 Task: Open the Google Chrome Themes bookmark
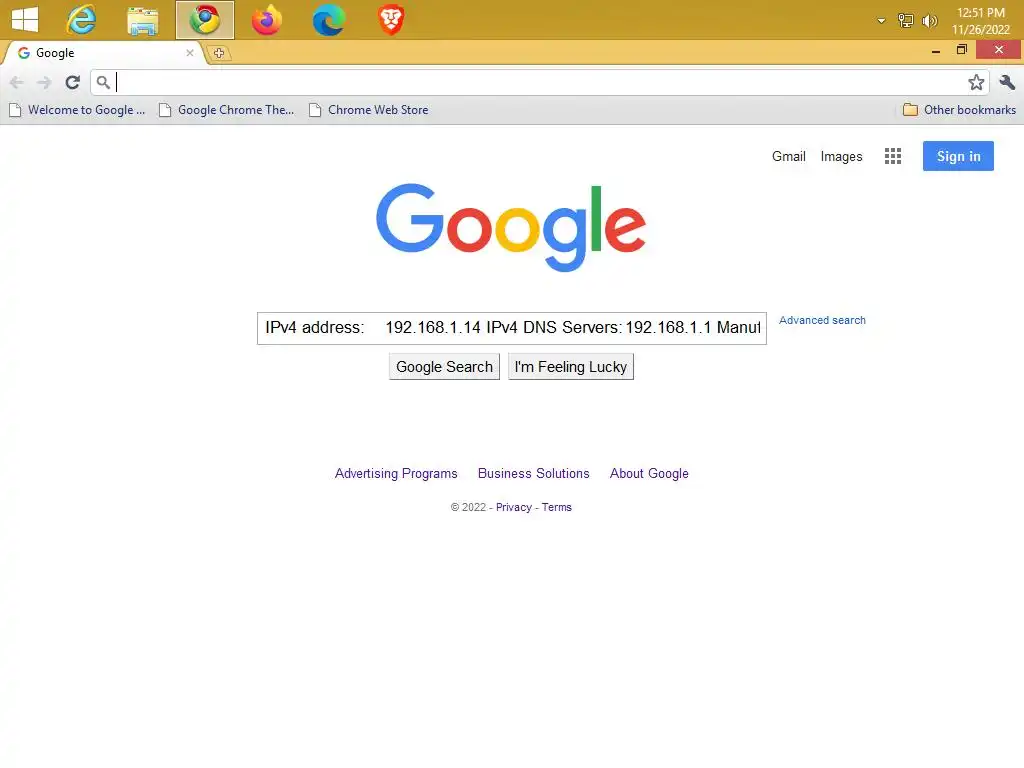pos(227,110)
